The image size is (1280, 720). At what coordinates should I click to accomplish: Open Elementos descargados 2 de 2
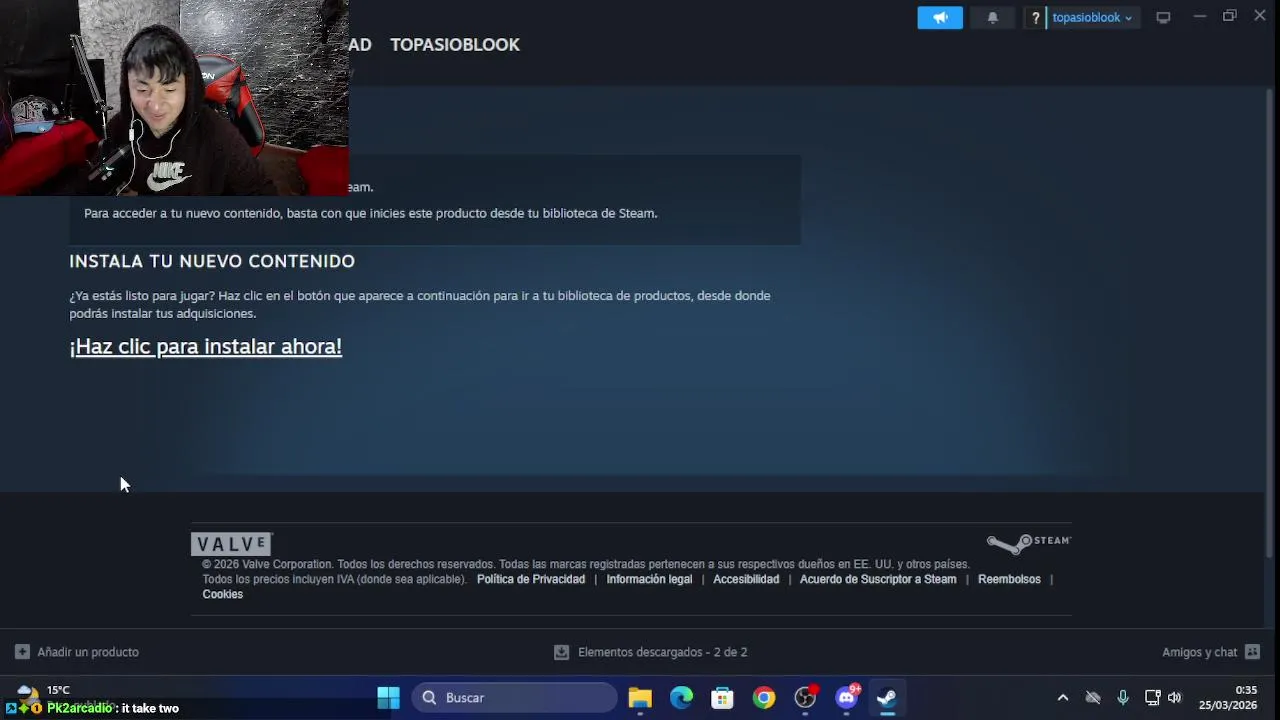click(x=662, y=652)
